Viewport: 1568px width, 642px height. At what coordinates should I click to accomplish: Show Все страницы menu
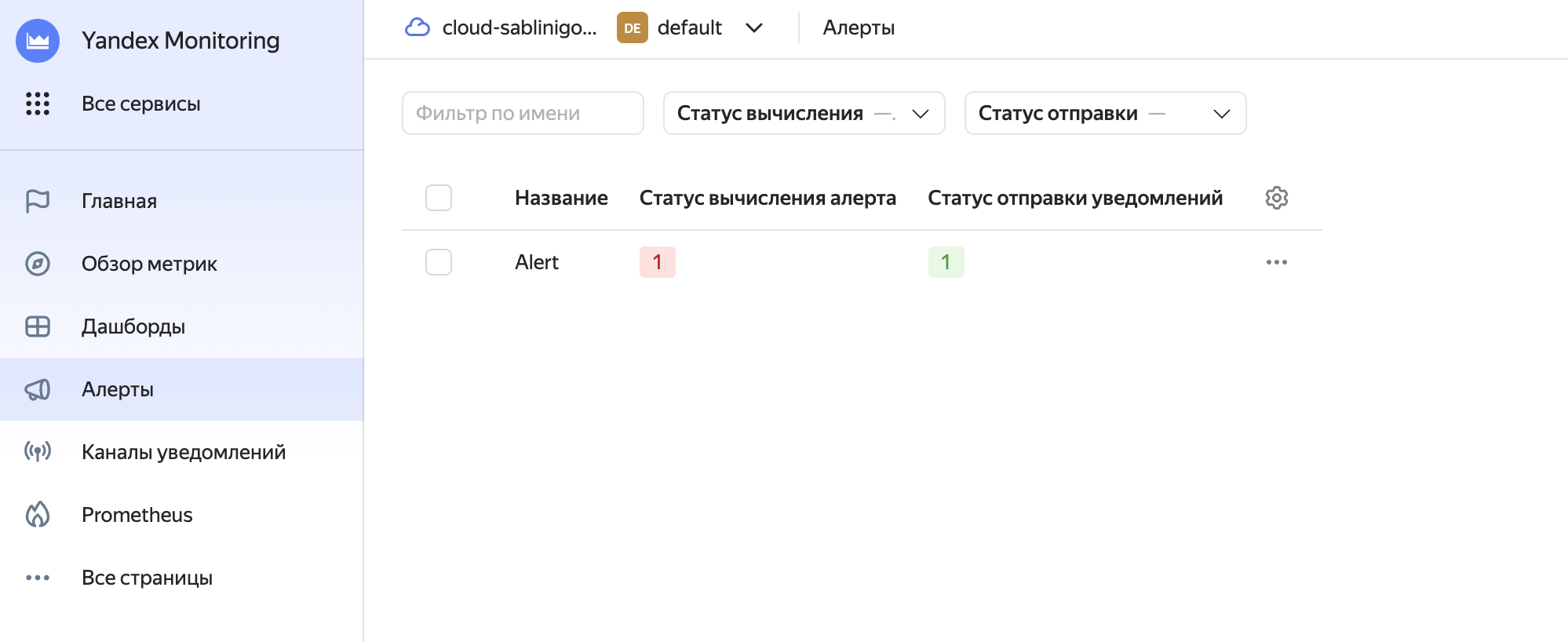pyautogui.click(x=182, y=578)
